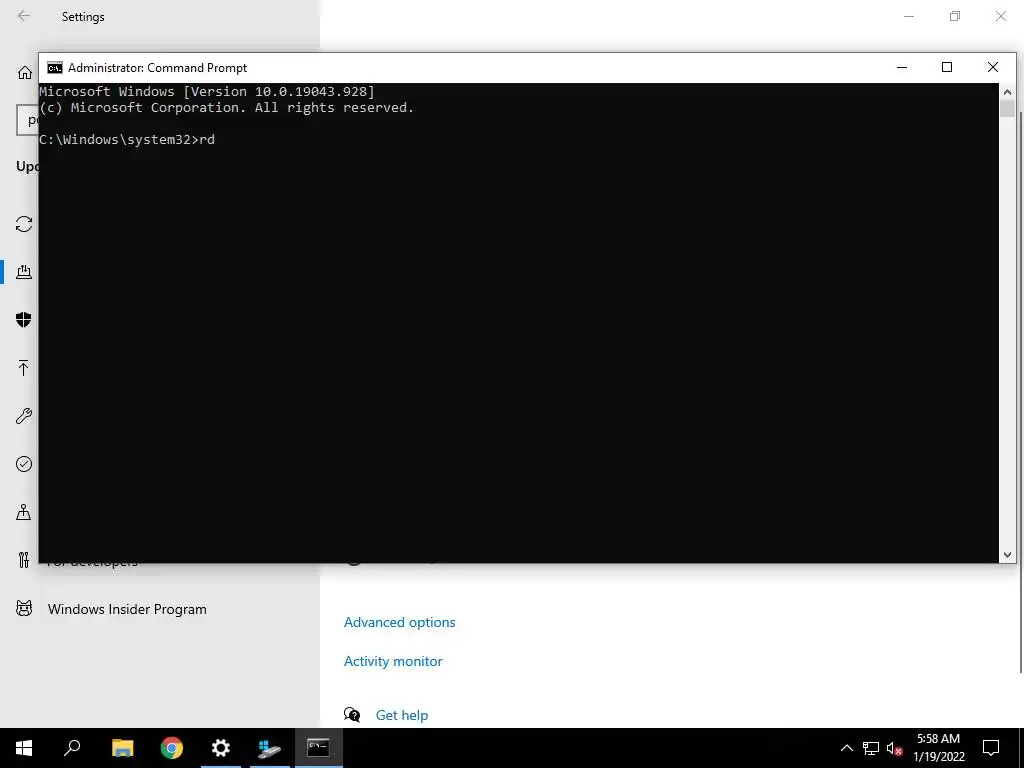Image resolution: width=1024 pixels, height=768 pixels.
Task: Click the Command Prompt scrollbar up arrow
Action: pos(1007,92)
